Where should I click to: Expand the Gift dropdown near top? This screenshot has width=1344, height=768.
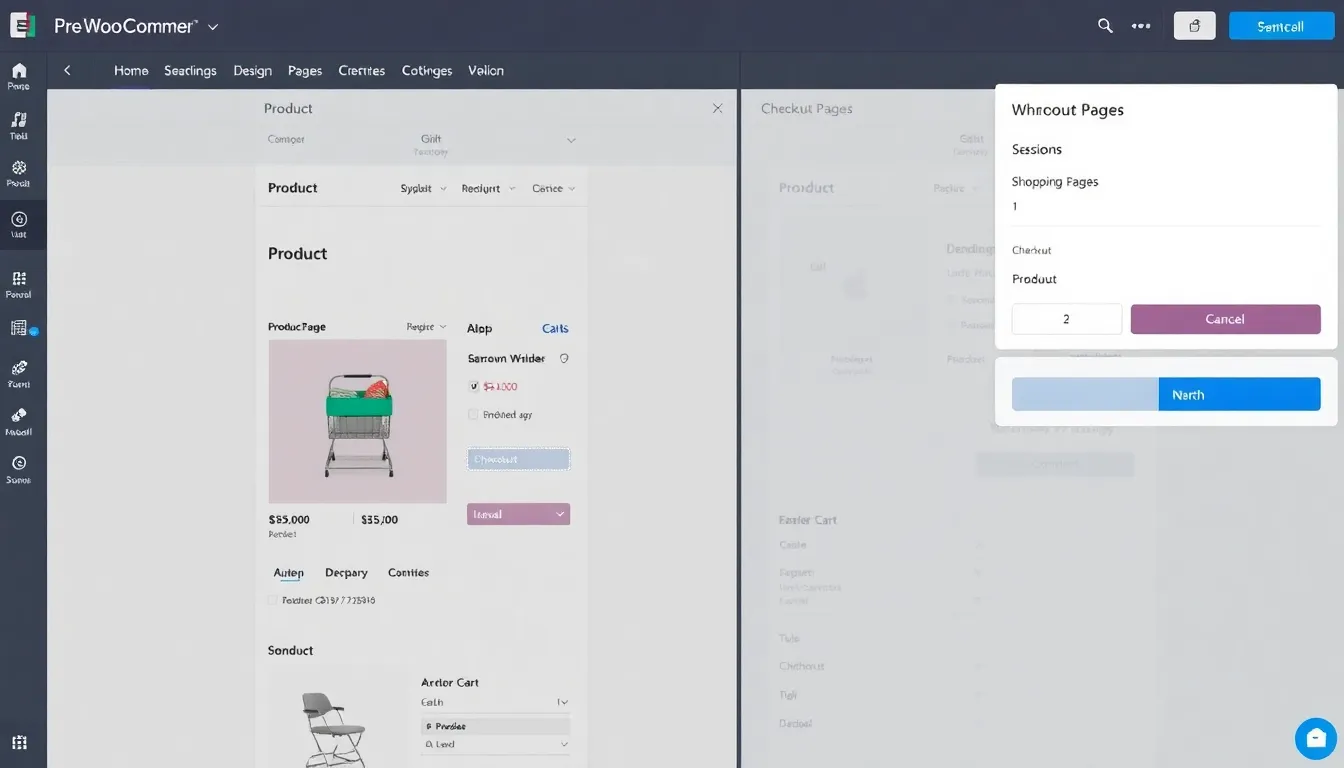click(570, 140)
